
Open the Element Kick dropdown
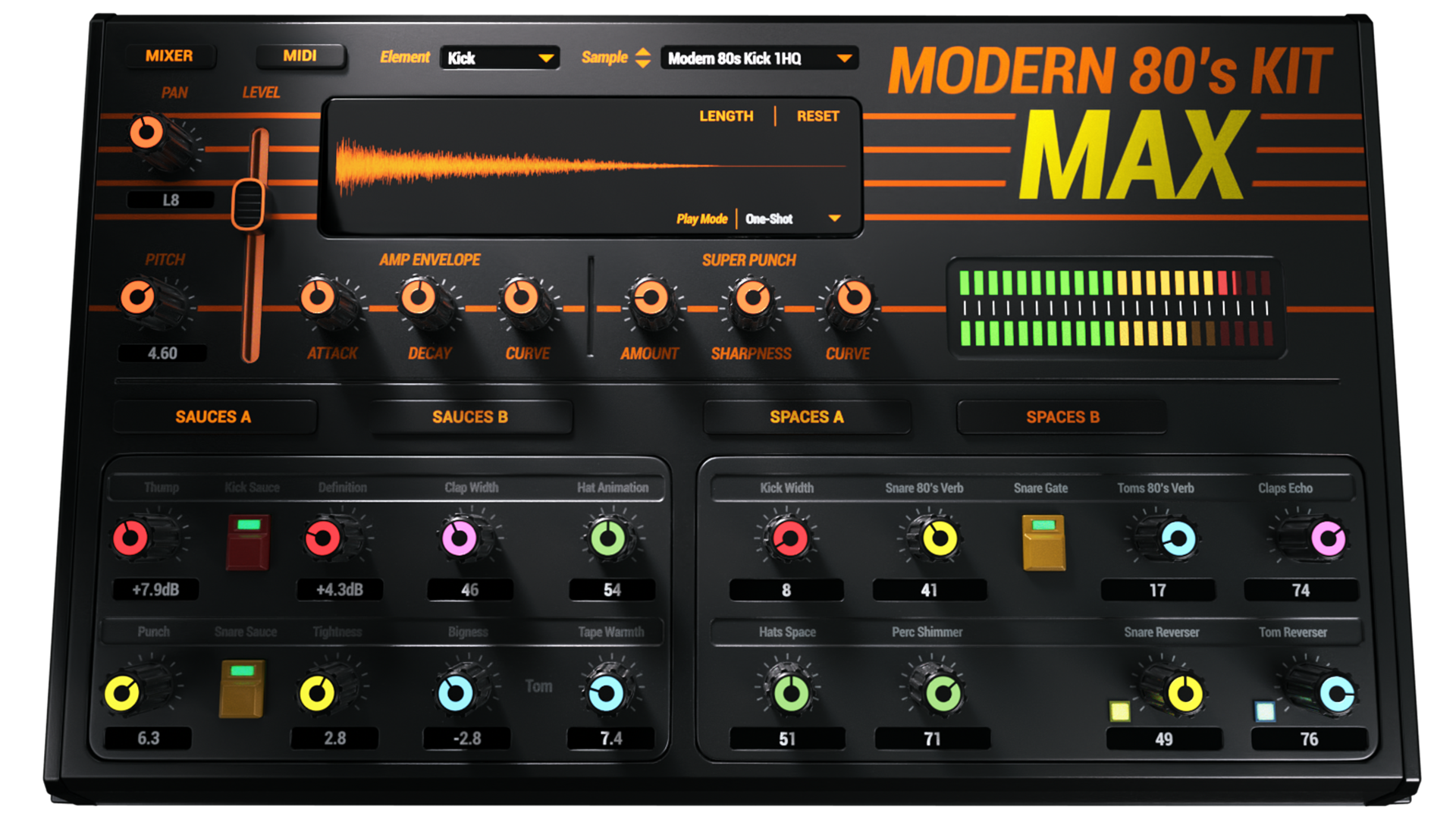[500, 58]
